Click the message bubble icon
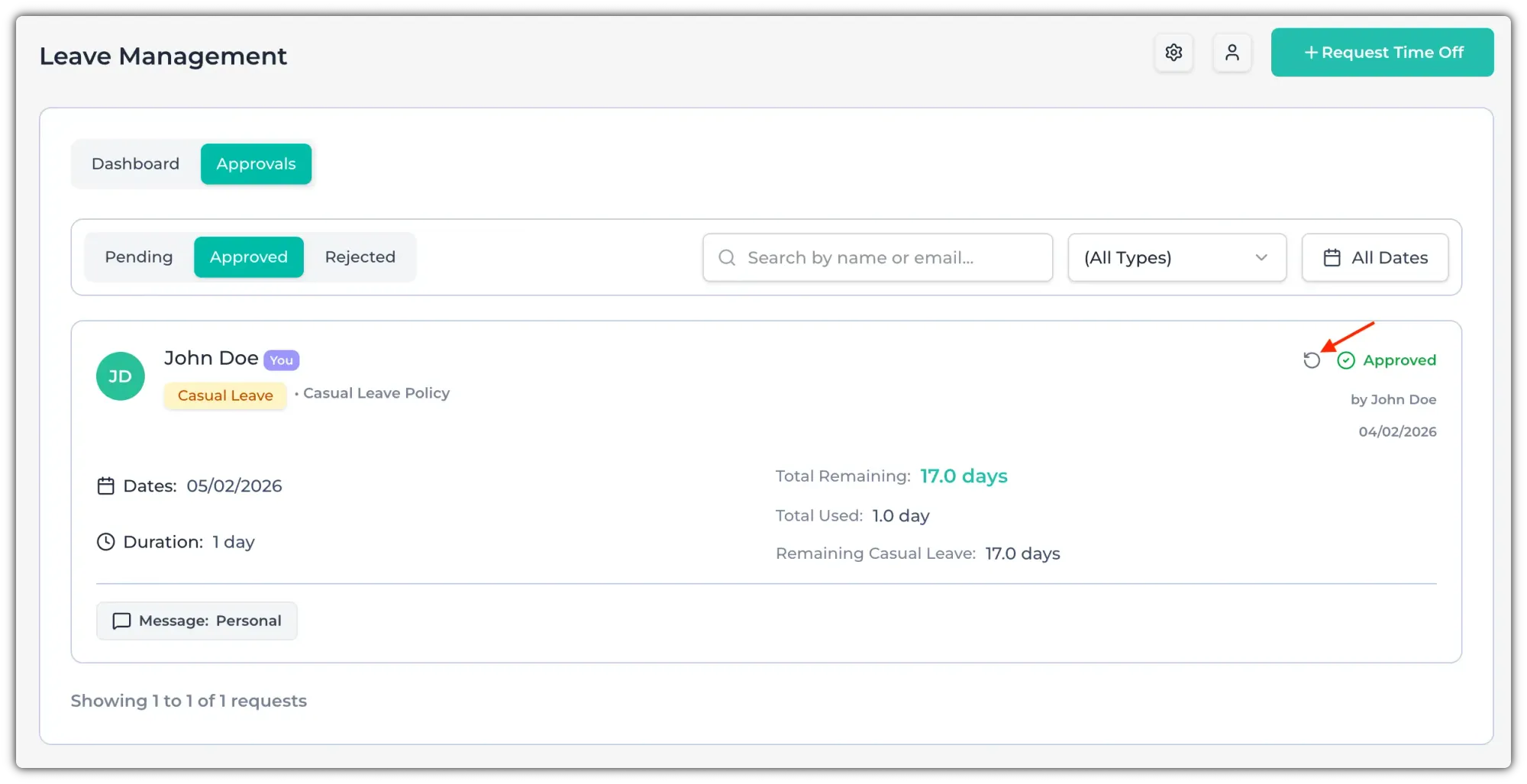Viewport: 1527px width, 784px height. click(121, 621)
